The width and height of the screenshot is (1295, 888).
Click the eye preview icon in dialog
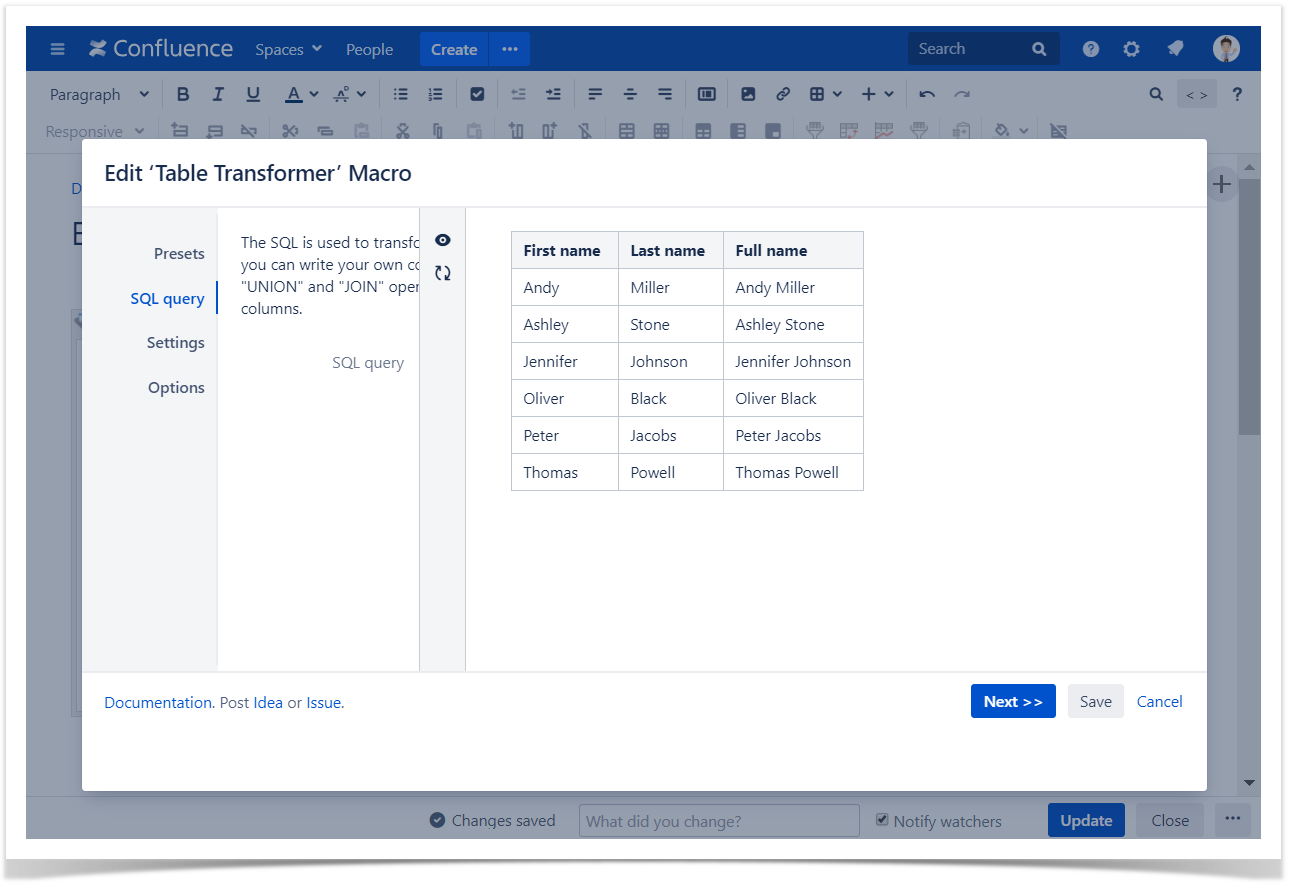tap(443, 240)
